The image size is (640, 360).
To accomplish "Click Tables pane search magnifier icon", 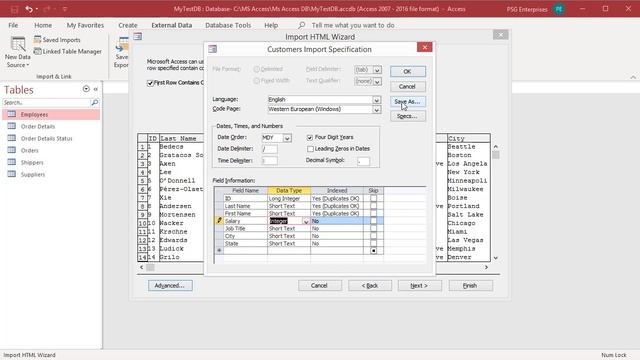I will tap(95, 102).
